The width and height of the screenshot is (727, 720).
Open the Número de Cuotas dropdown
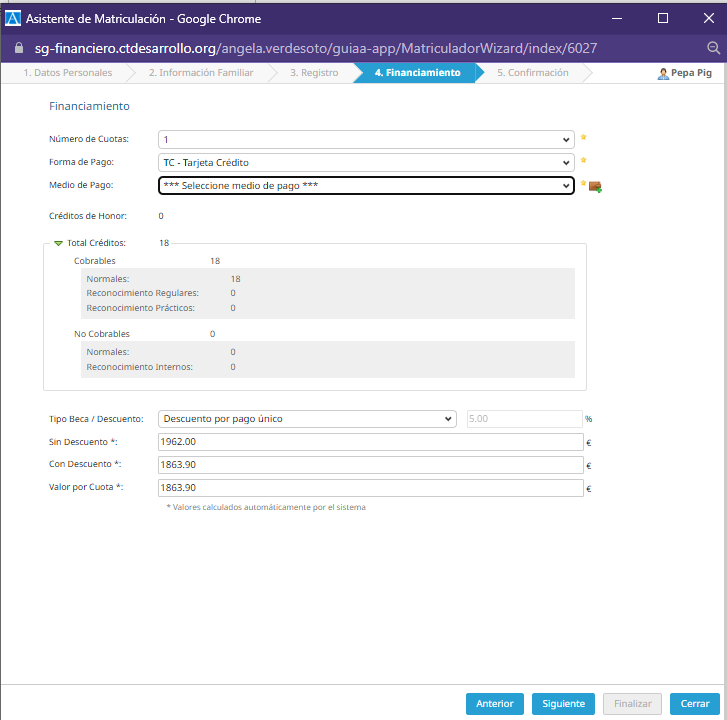pos(366,140)
